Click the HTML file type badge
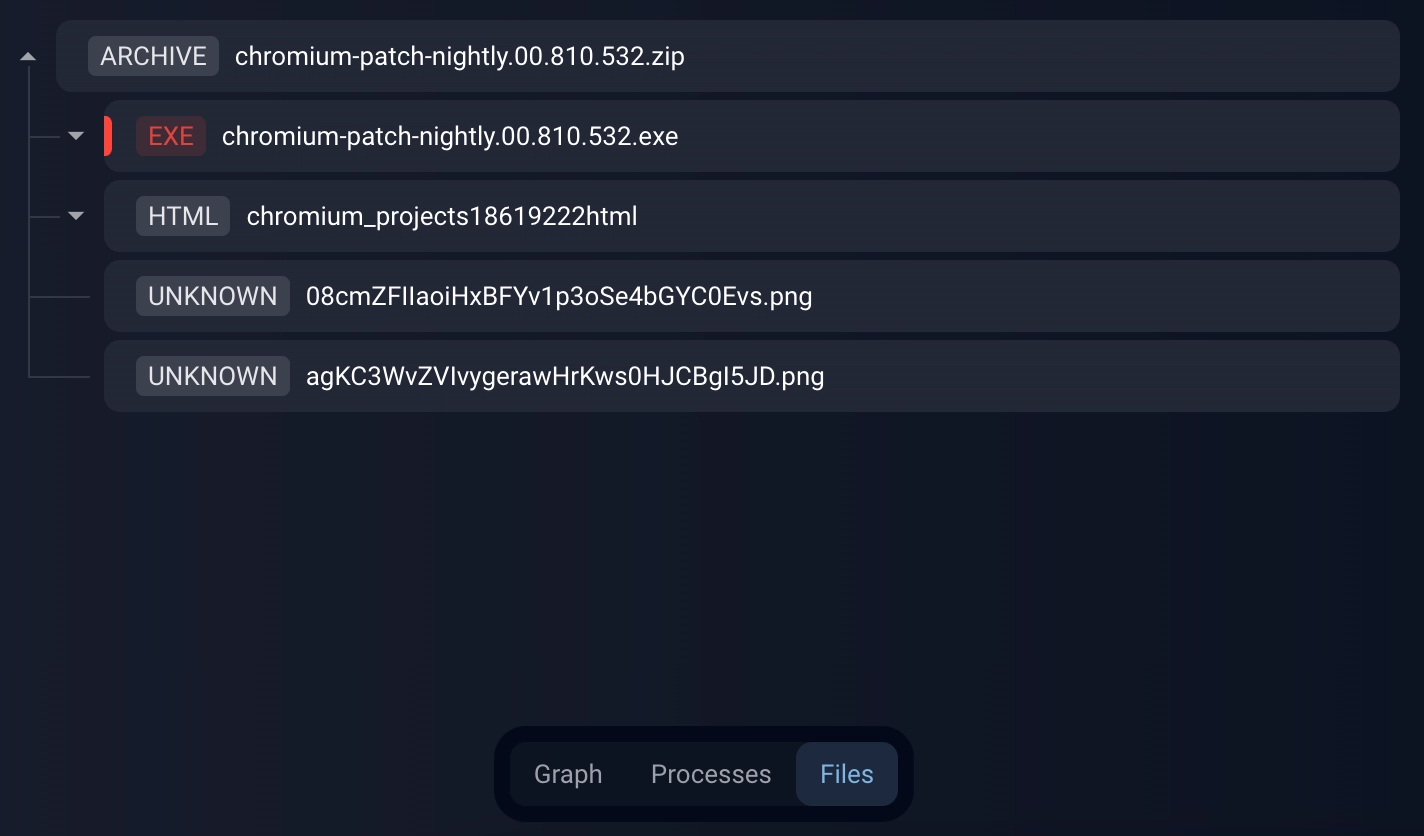The image size is (1424, 836). [182, 216]
